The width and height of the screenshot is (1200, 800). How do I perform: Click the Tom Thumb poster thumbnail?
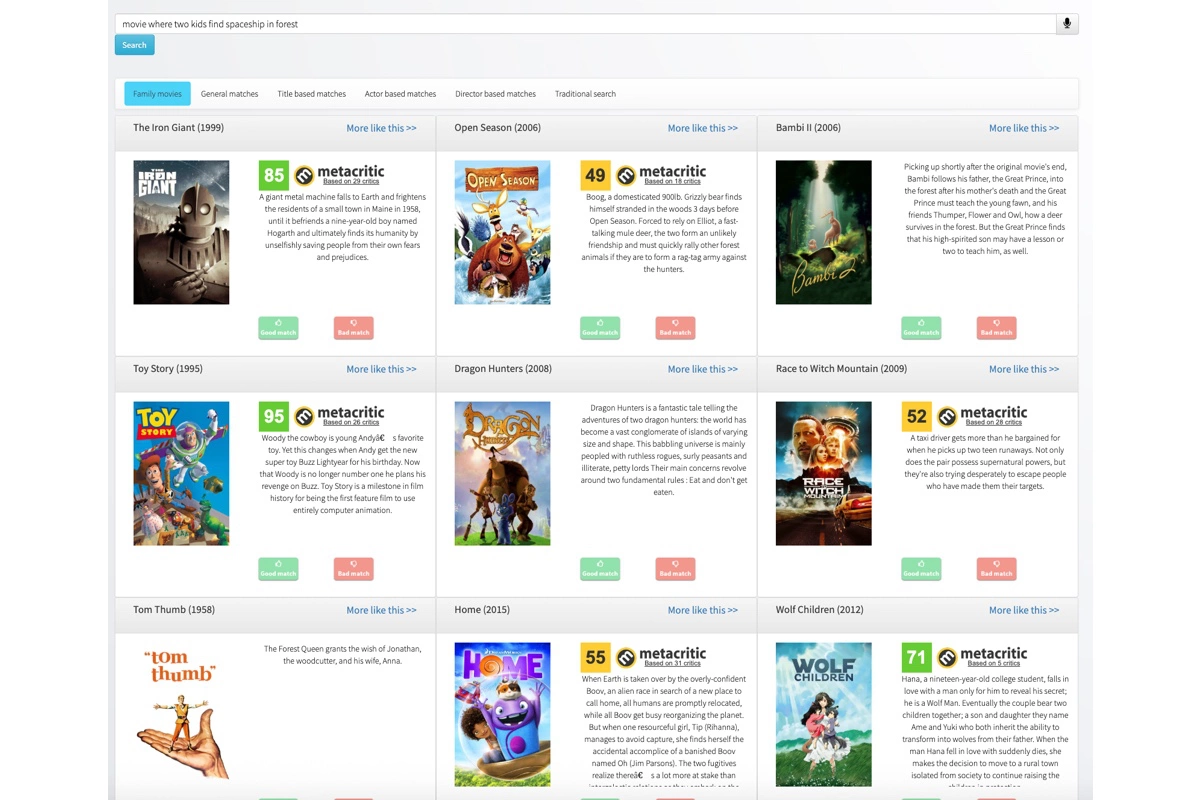[x=181, y=714]
